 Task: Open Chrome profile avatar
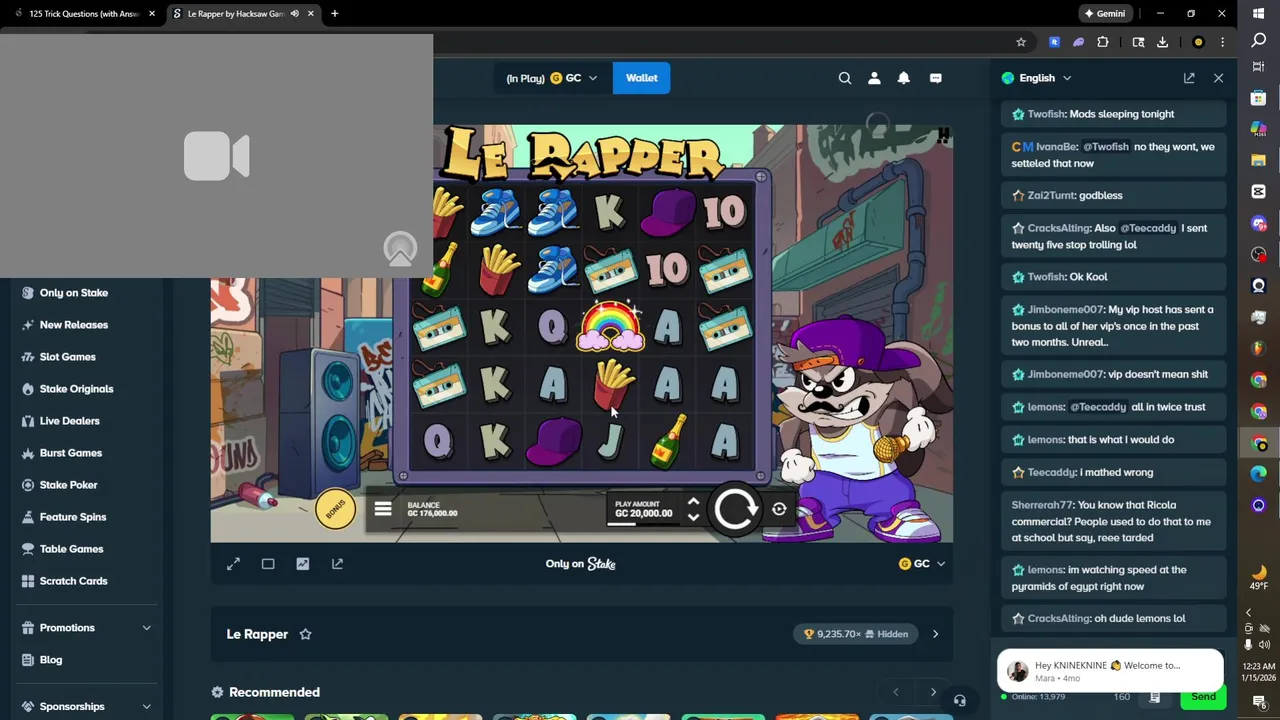(1198, 42)
